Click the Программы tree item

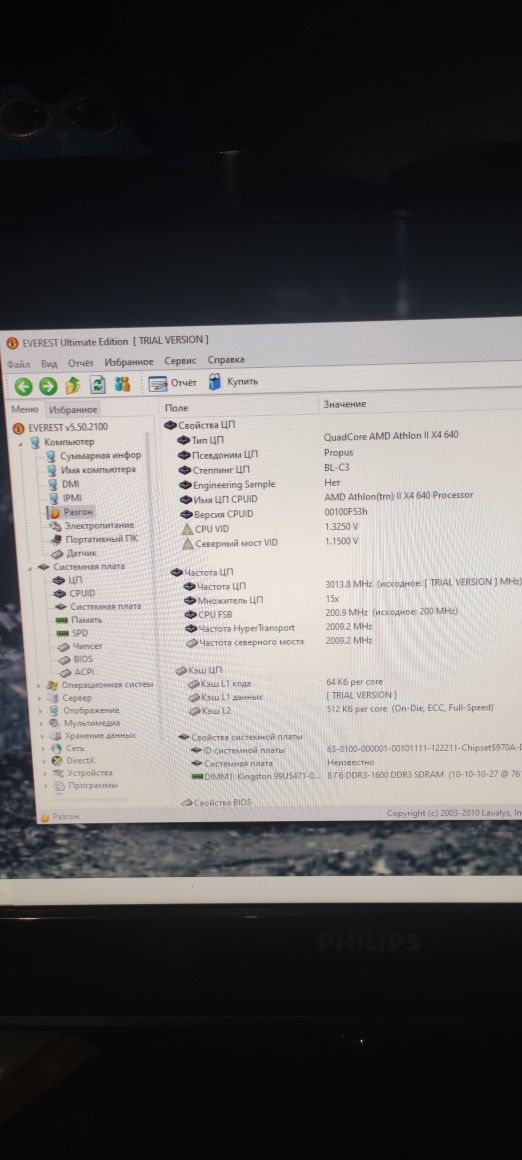click(x=86, y=786)
